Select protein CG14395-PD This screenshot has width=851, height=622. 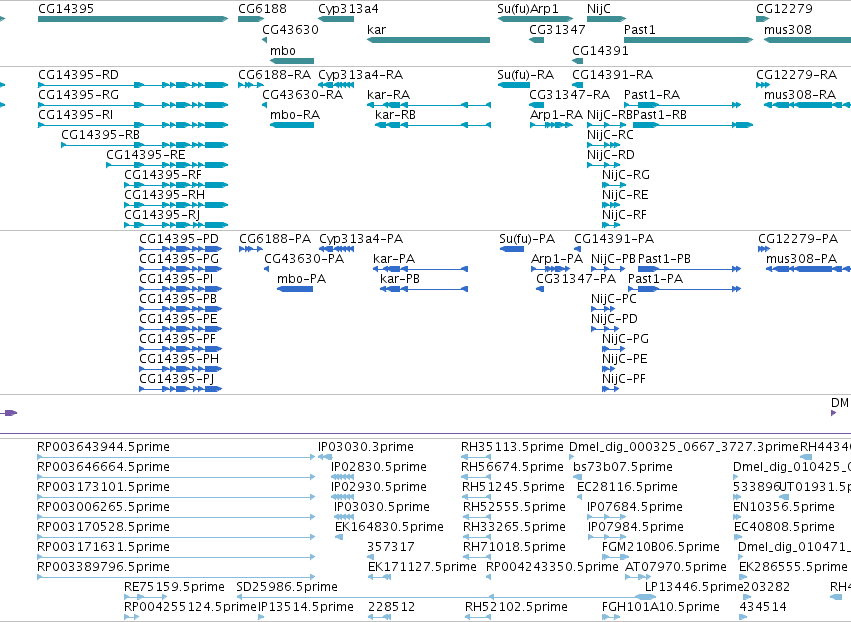click(179, 238)
